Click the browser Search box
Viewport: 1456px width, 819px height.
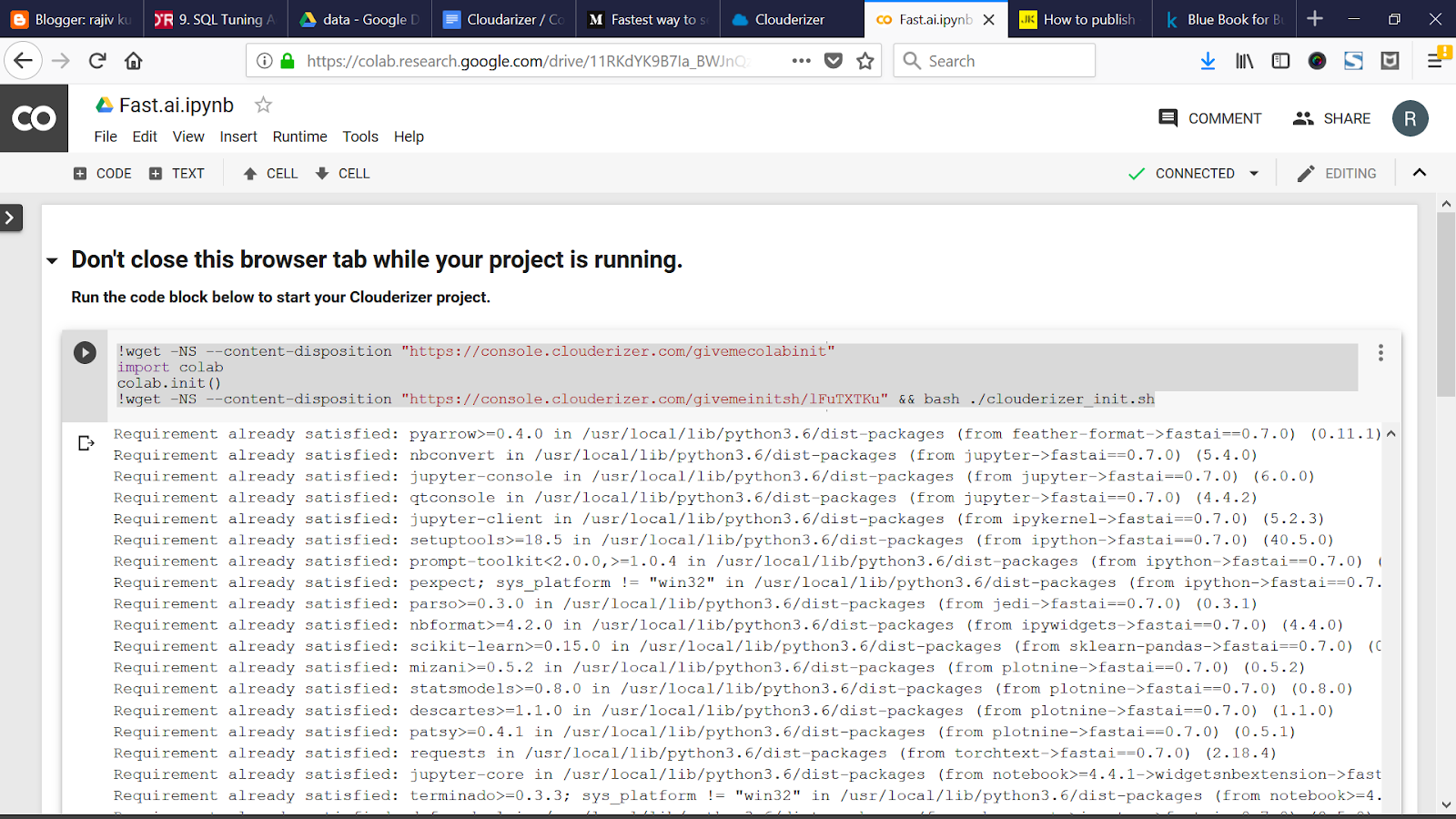[x=995, y=61]
